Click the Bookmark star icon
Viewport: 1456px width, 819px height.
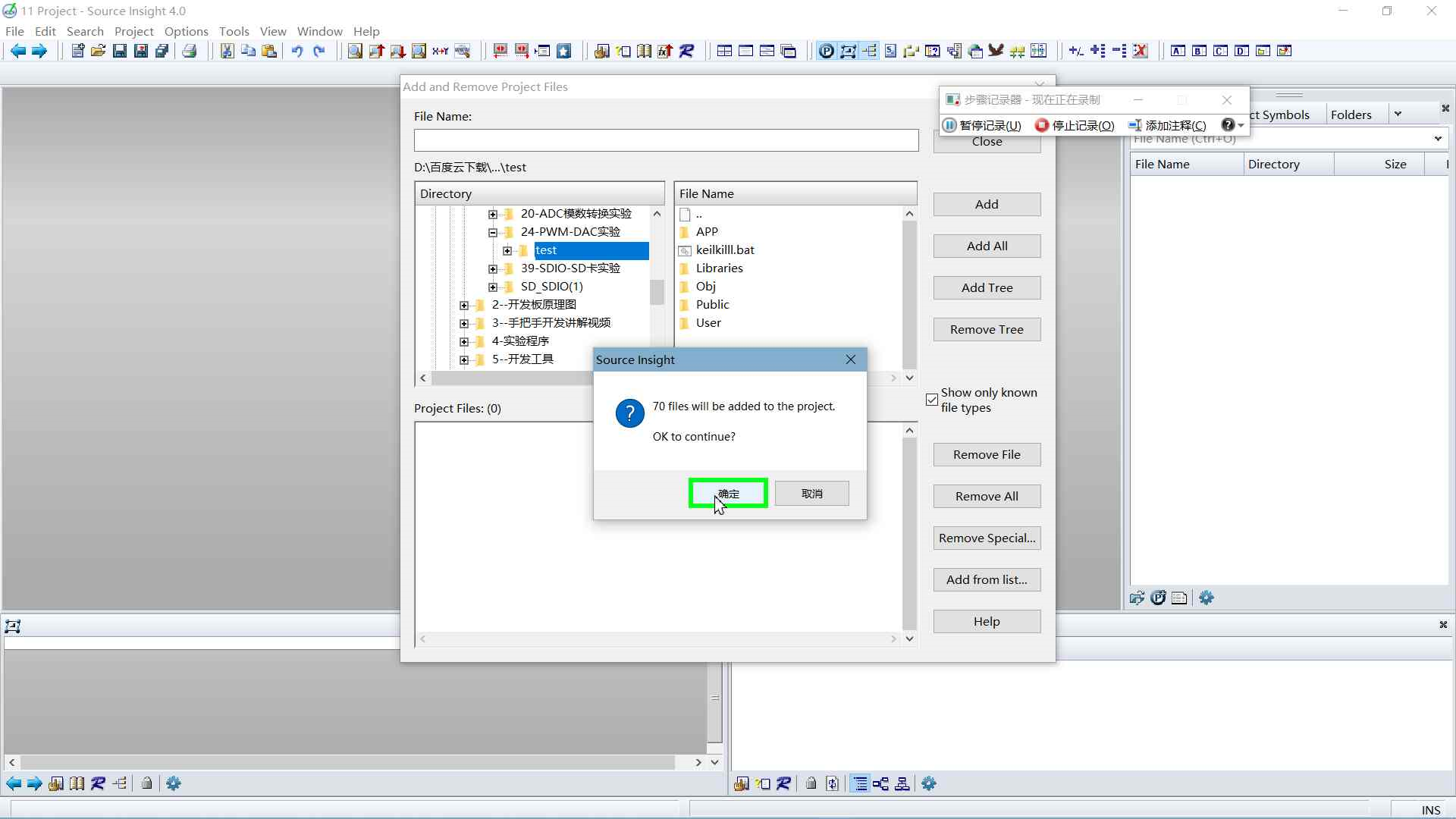click(x=563, y=51)
